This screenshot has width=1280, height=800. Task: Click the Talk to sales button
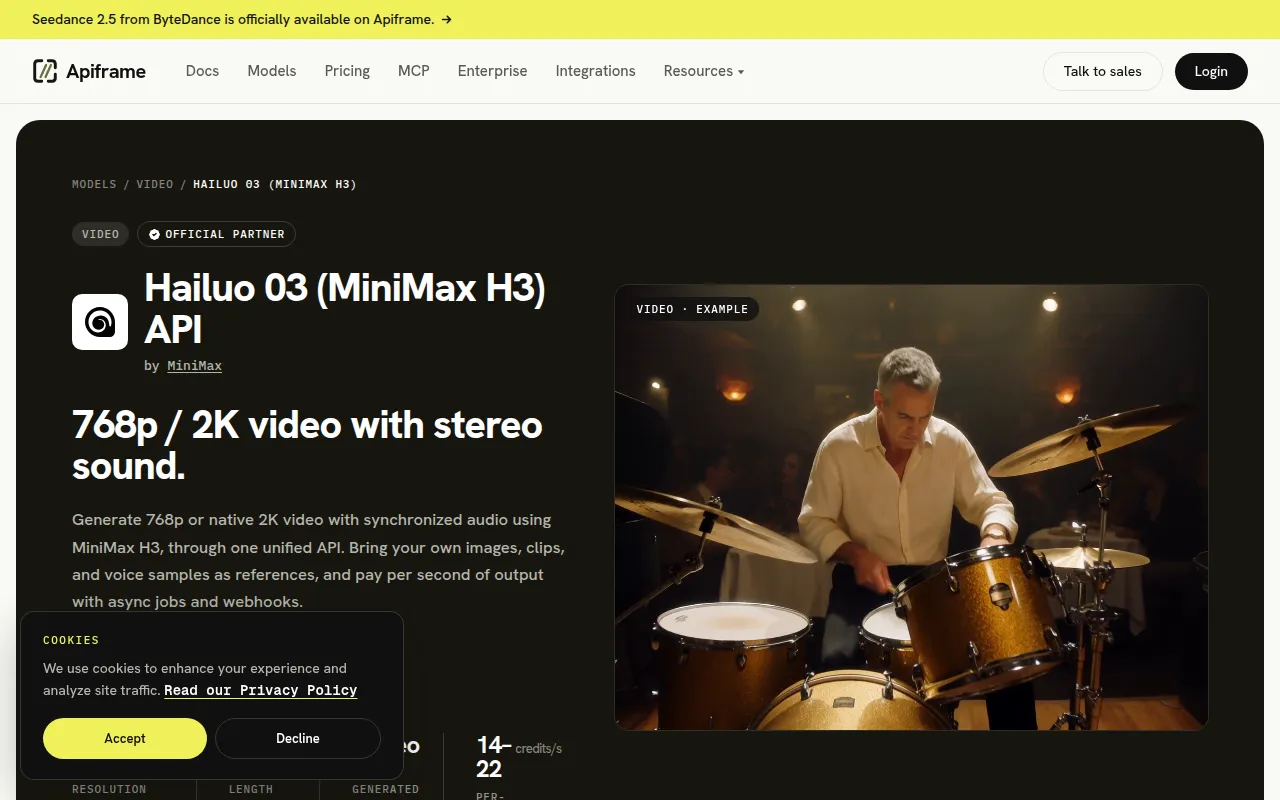tap(1102, 71)
